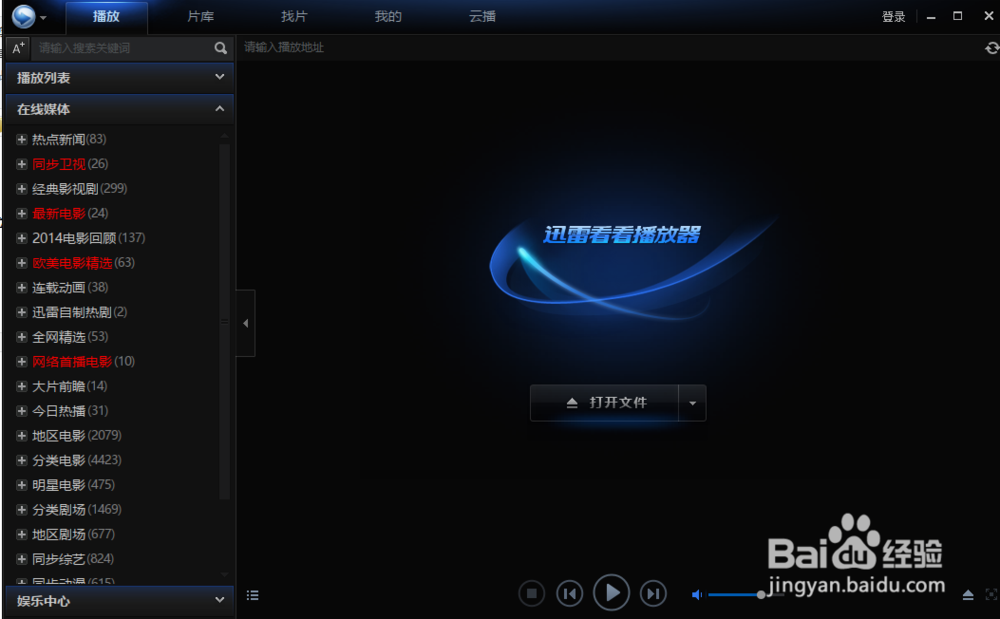
Task: Maximize the player window
Action: pos(958,17)
